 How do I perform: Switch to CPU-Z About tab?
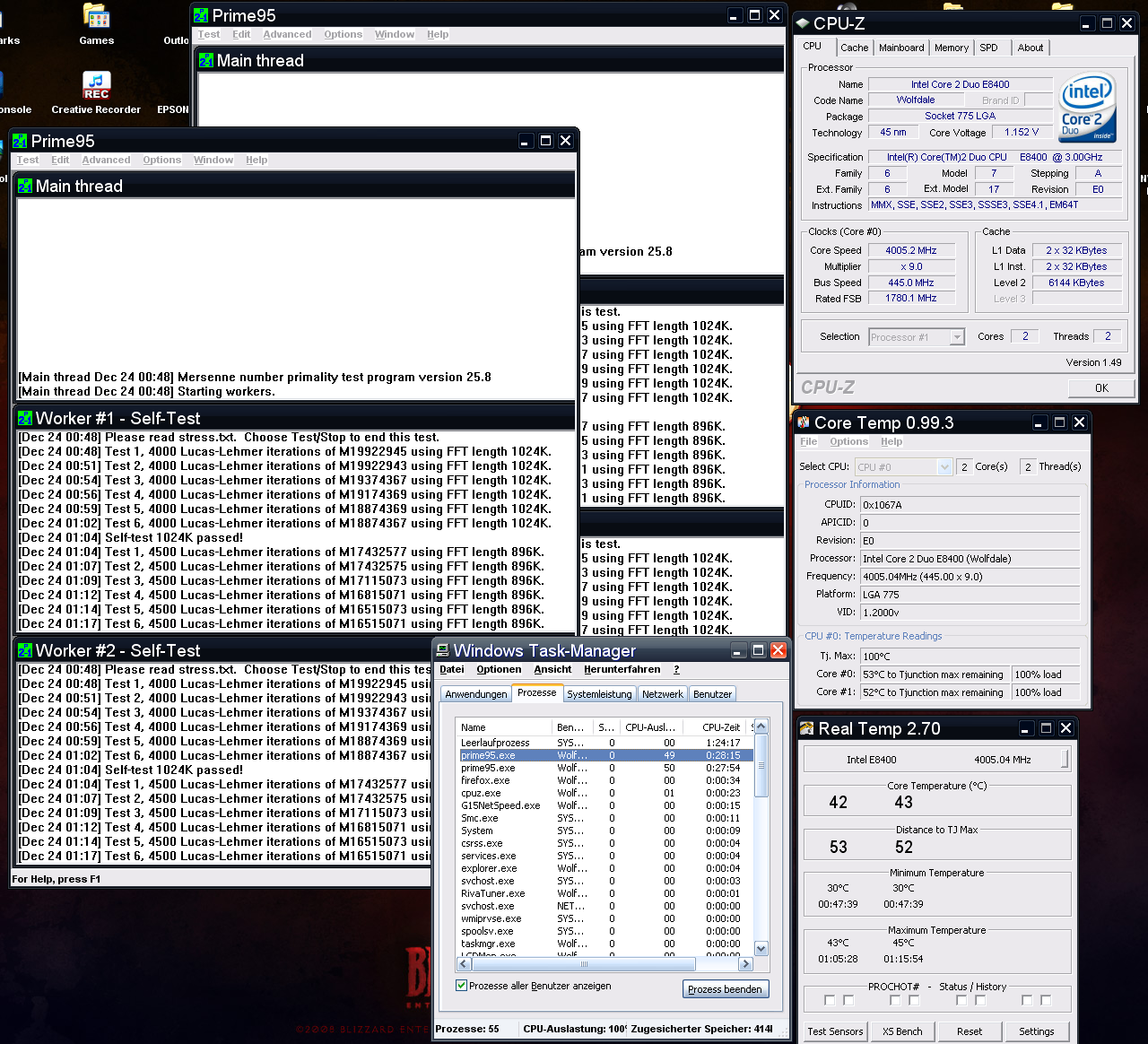point(1030,48)
